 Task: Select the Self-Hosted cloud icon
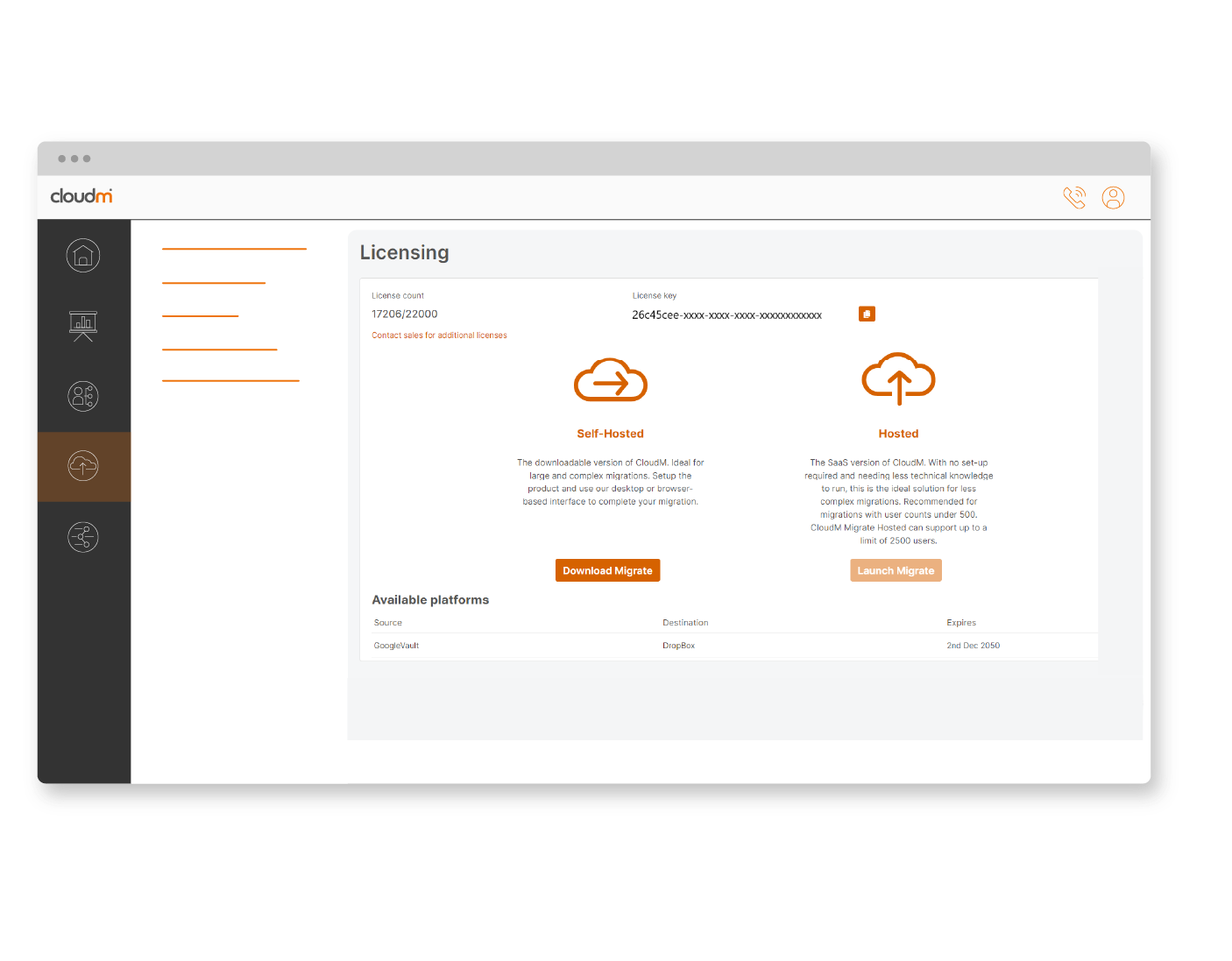pyautogui.click(x=611, y=380)
